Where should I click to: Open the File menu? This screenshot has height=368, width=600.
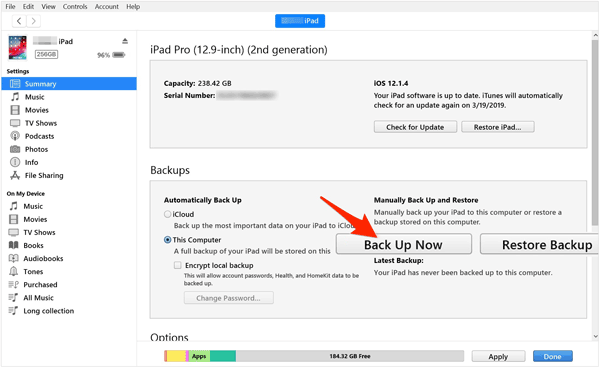tap(10, 7)
